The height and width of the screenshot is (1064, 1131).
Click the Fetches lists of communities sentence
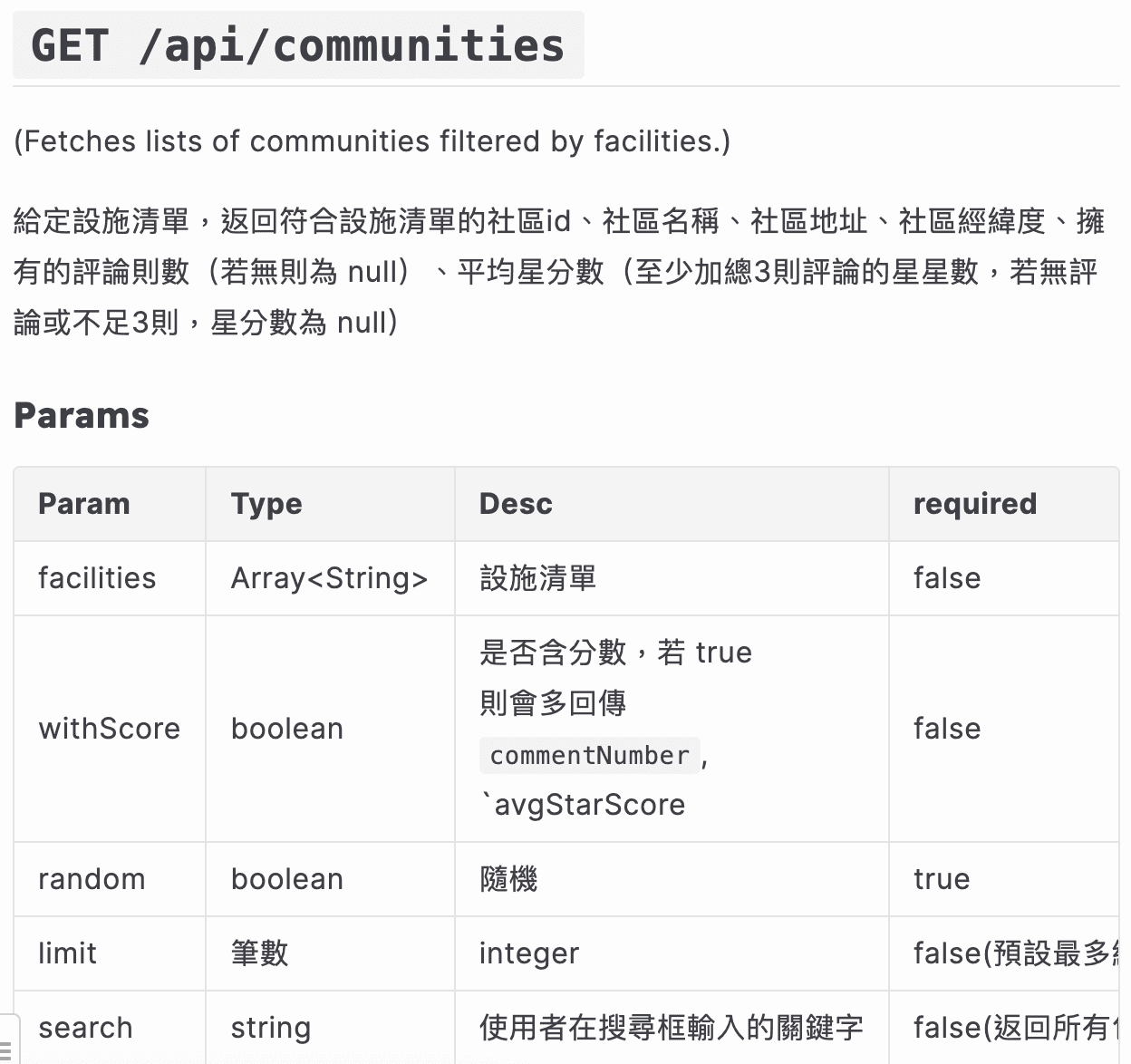[x=372, y=141]
